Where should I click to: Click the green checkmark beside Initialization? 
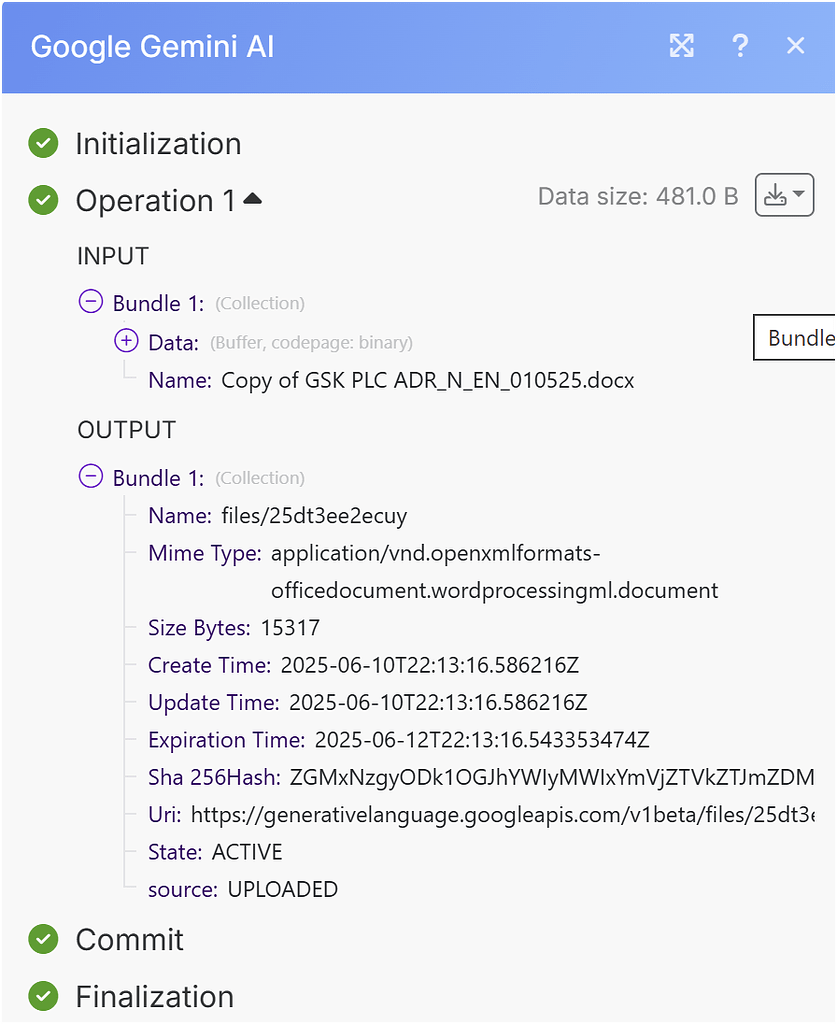pos(42,143)
